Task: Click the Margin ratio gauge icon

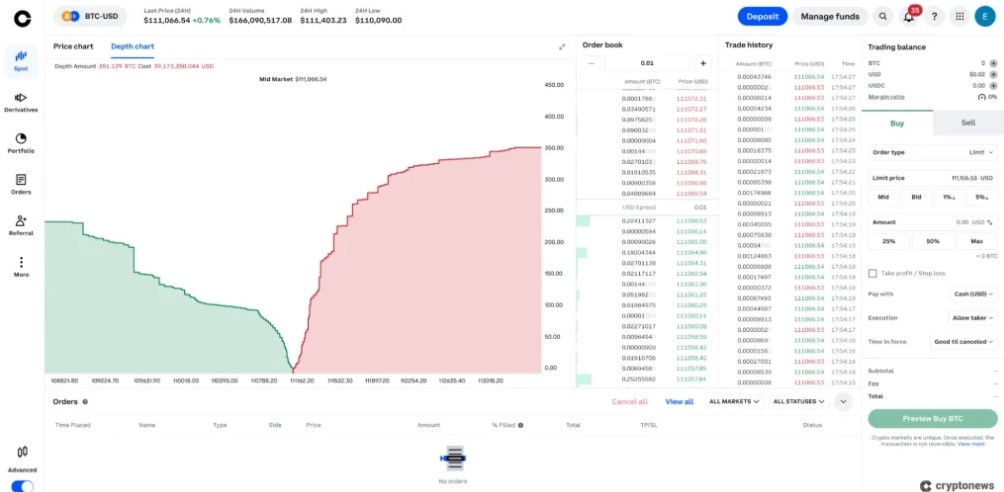Action: 982,97
